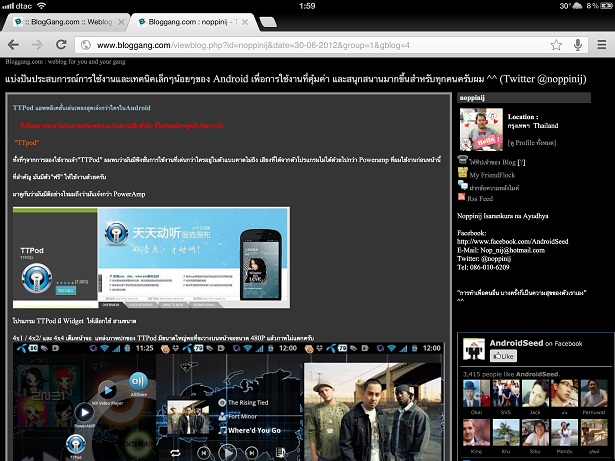
Task: Open the facebook.com/AndroidSeed link
Action: click(513, 241)
